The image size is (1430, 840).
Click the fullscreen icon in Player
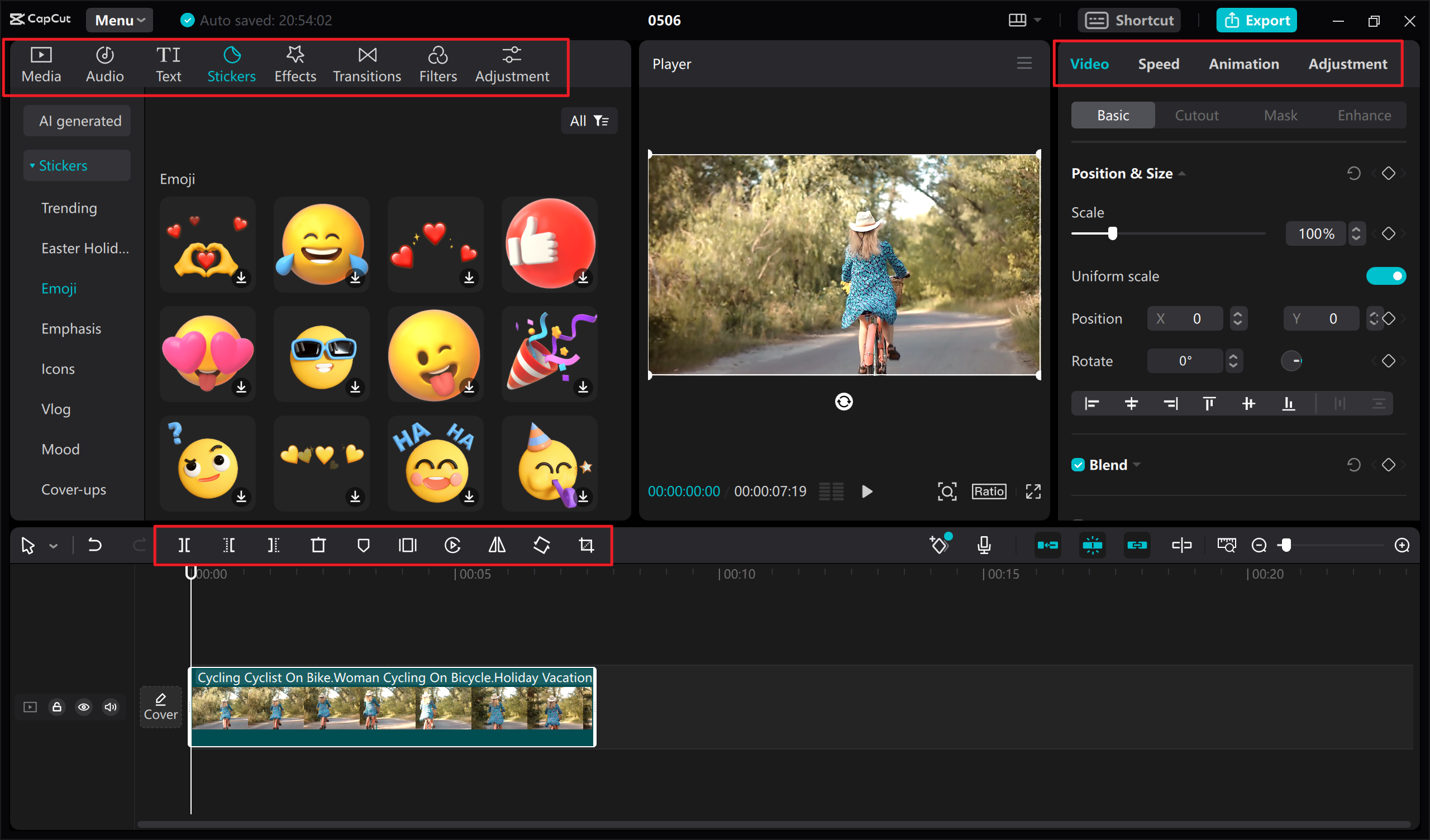pos(1033,491)
